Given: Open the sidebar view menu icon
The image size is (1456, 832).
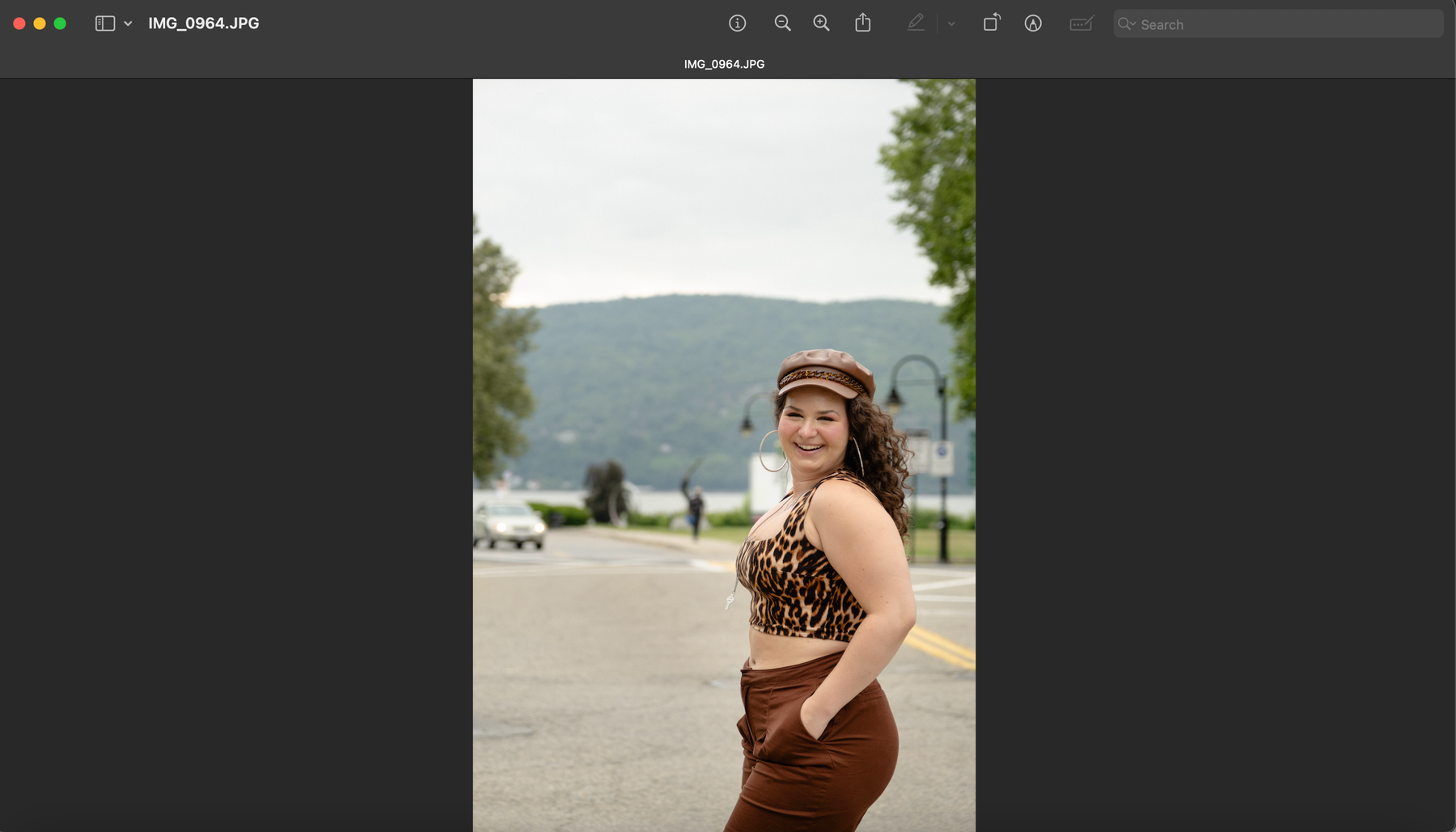Looking at the screenshot, I should tap(105, 23).
